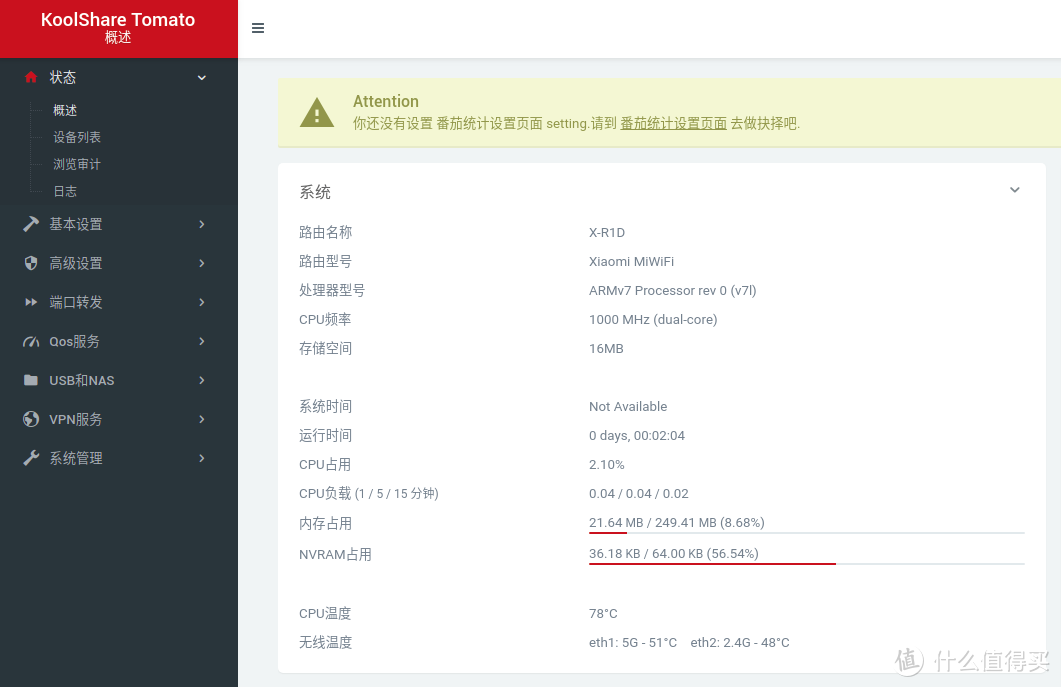Click the NVRAM占用 usage progress bar
Screen dimensions: 1061x687
(806, 563)
